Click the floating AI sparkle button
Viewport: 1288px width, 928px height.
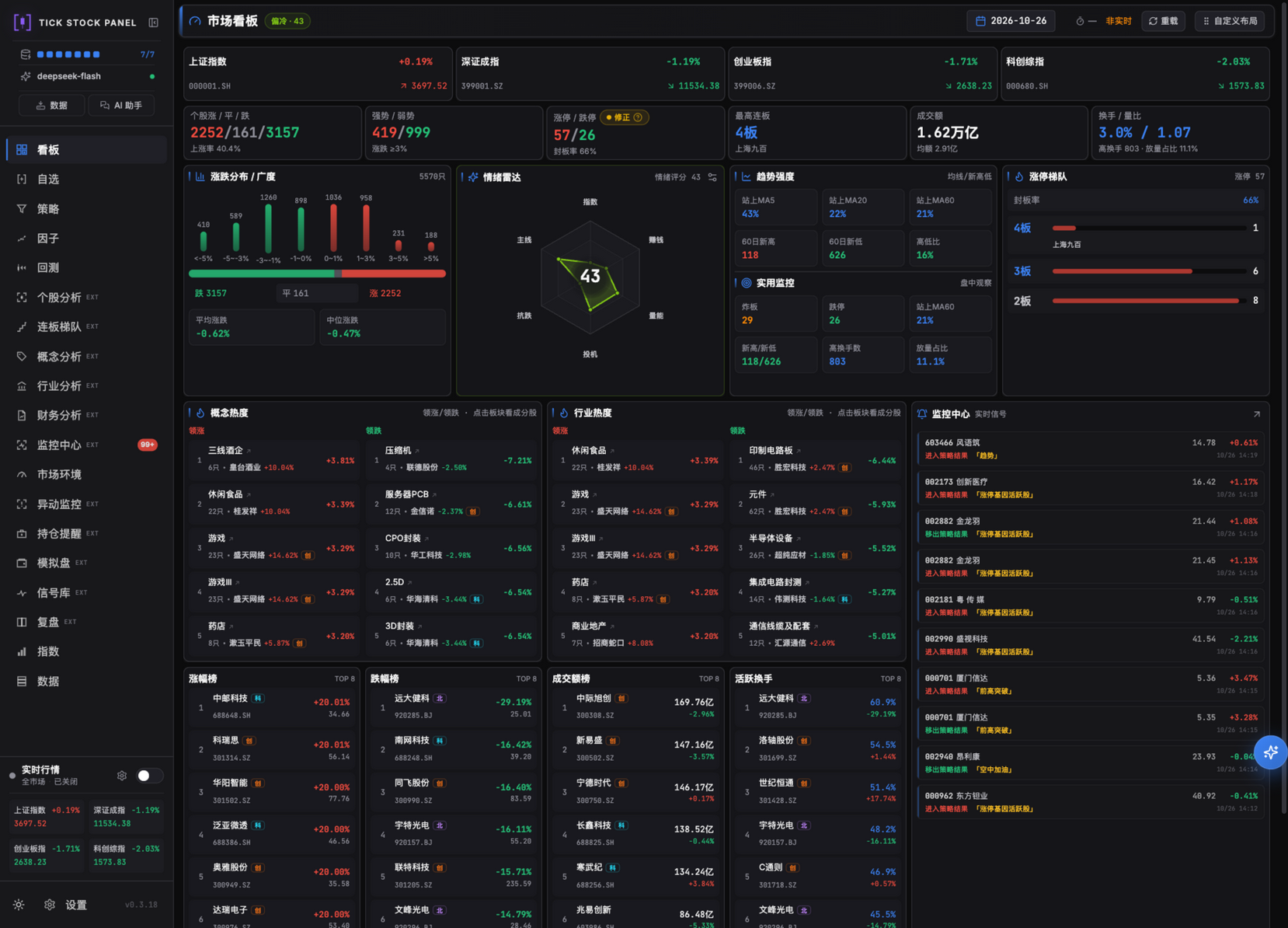[x=1270, y=752]
